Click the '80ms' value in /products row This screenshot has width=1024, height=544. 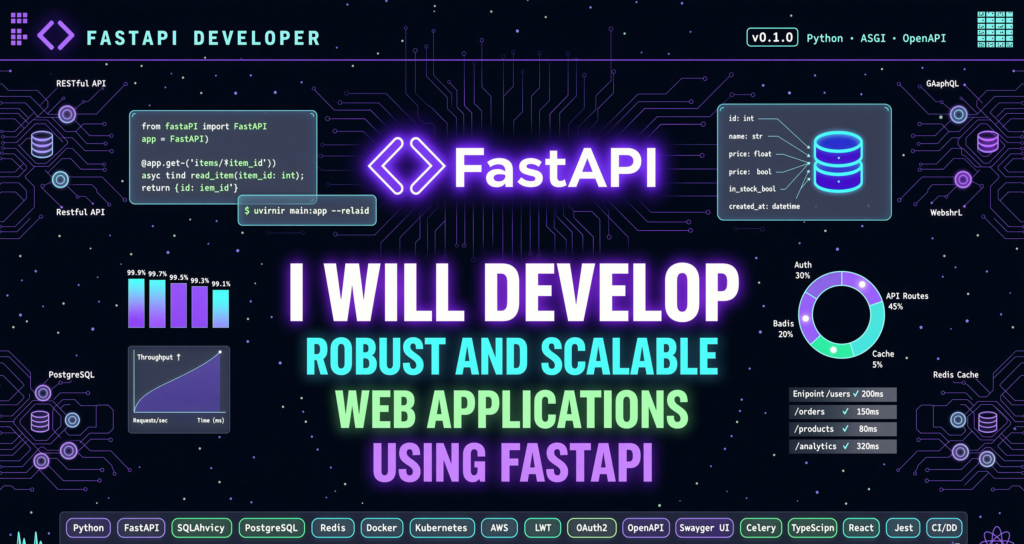[x=870, y=429]
